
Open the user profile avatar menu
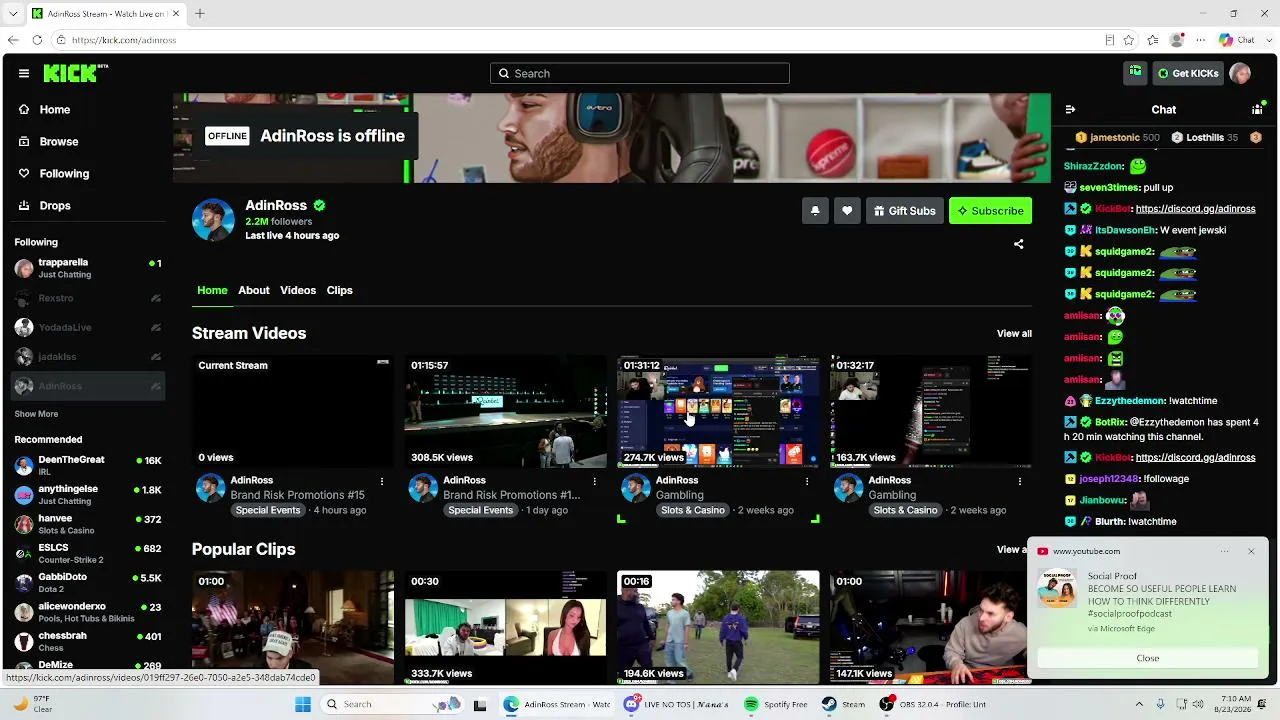click(x=1240, y=73)
